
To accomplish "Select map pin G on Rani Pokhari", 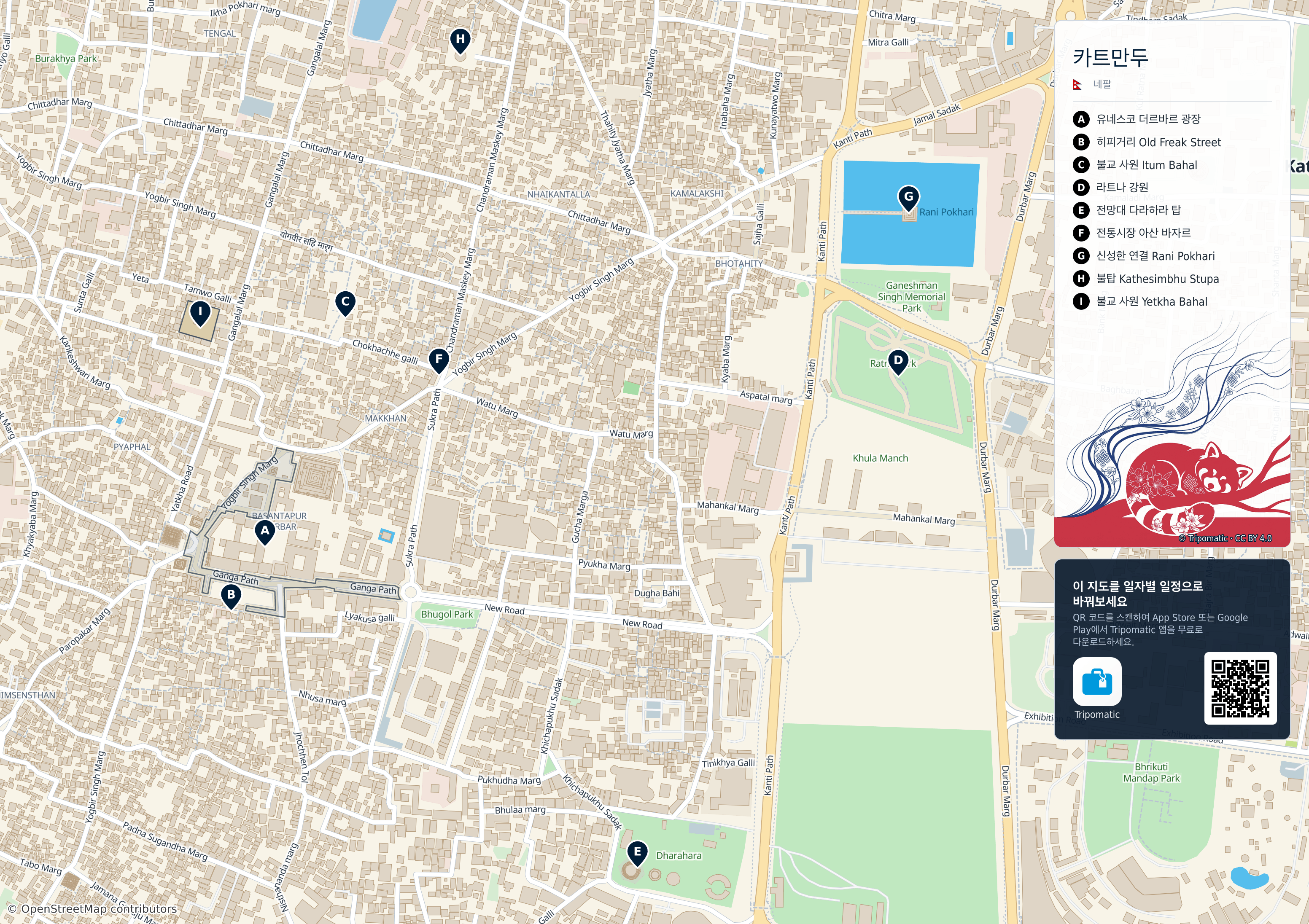I will click(909, 199).
